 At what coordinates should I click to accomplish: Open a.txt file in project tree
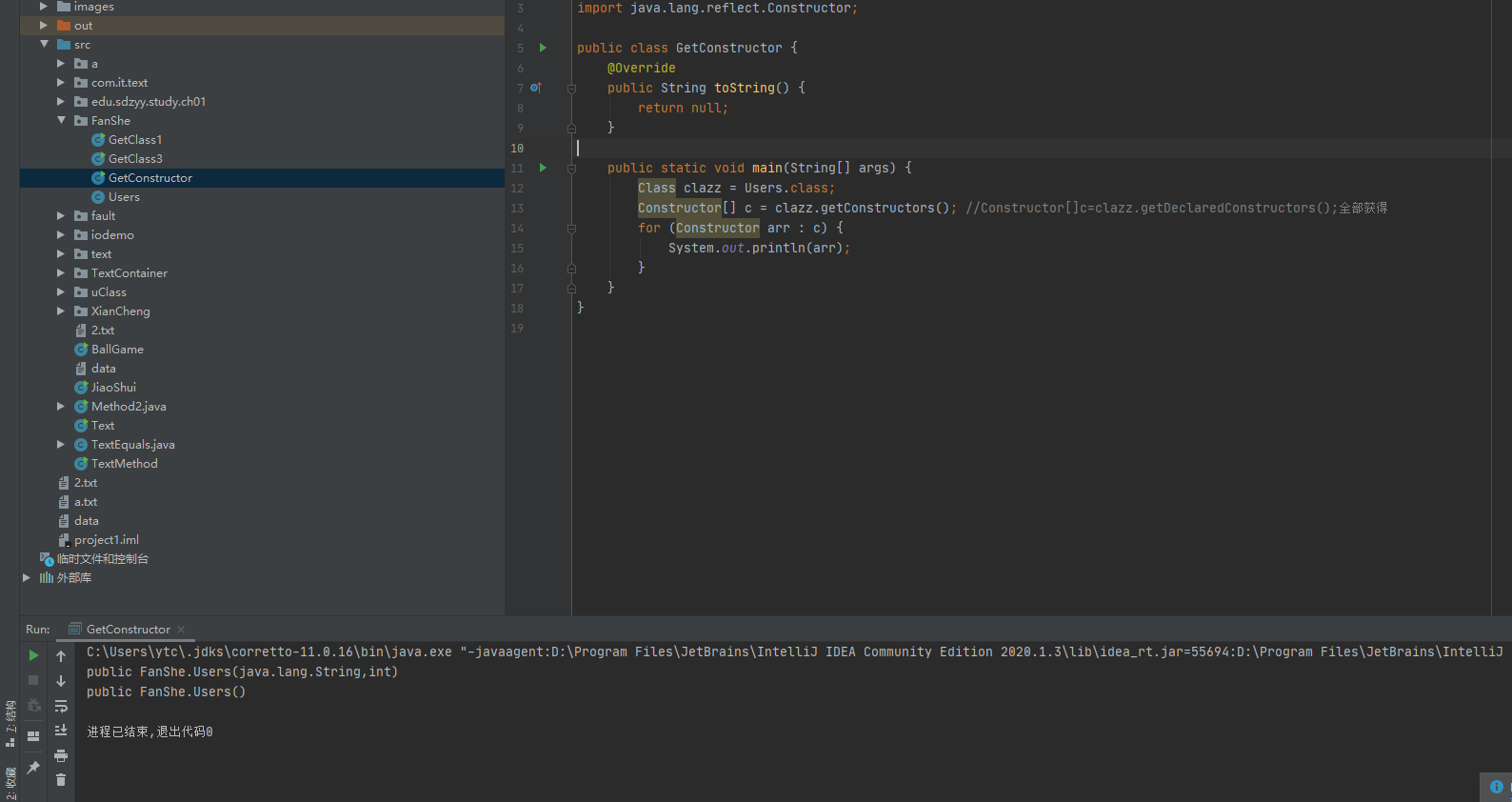pos(86,502)
